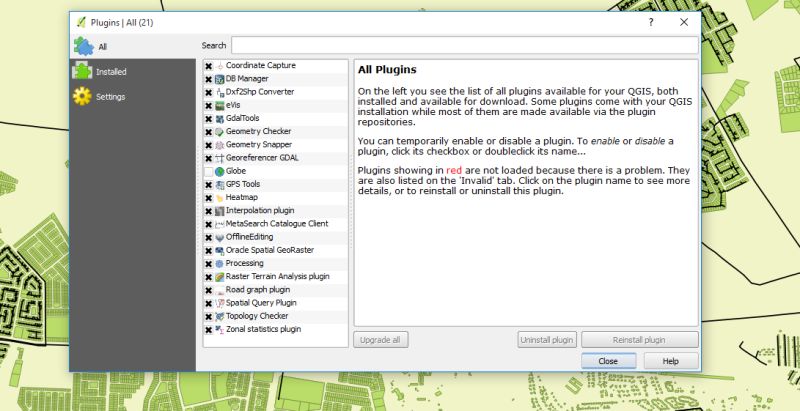Select the Raster Terrain Analysis plugin entry

[x=278, y=277]
